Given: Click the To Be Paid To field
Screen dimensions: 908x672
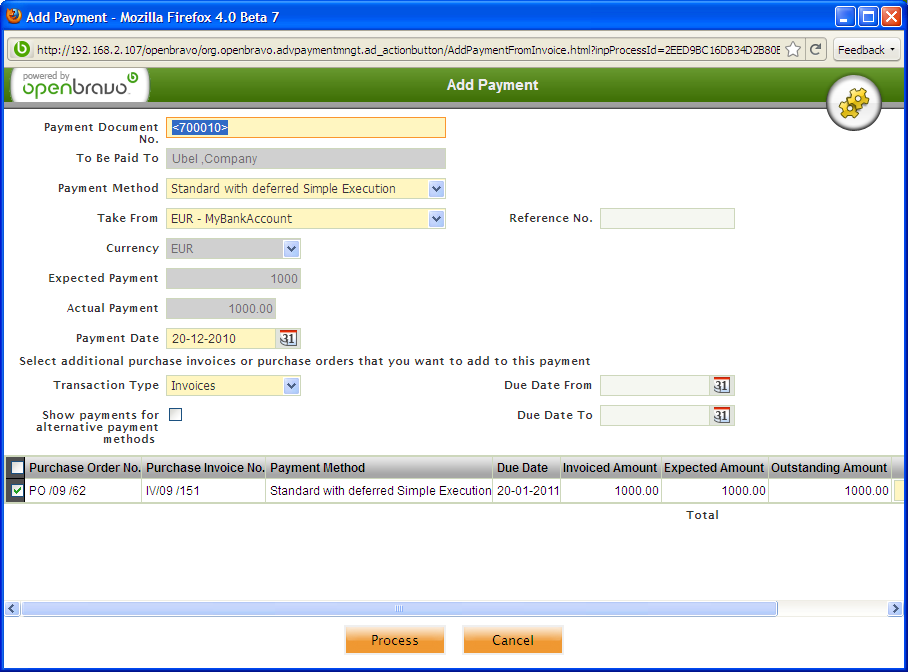Looking at the screenshot, I should (x=306, y=158).
